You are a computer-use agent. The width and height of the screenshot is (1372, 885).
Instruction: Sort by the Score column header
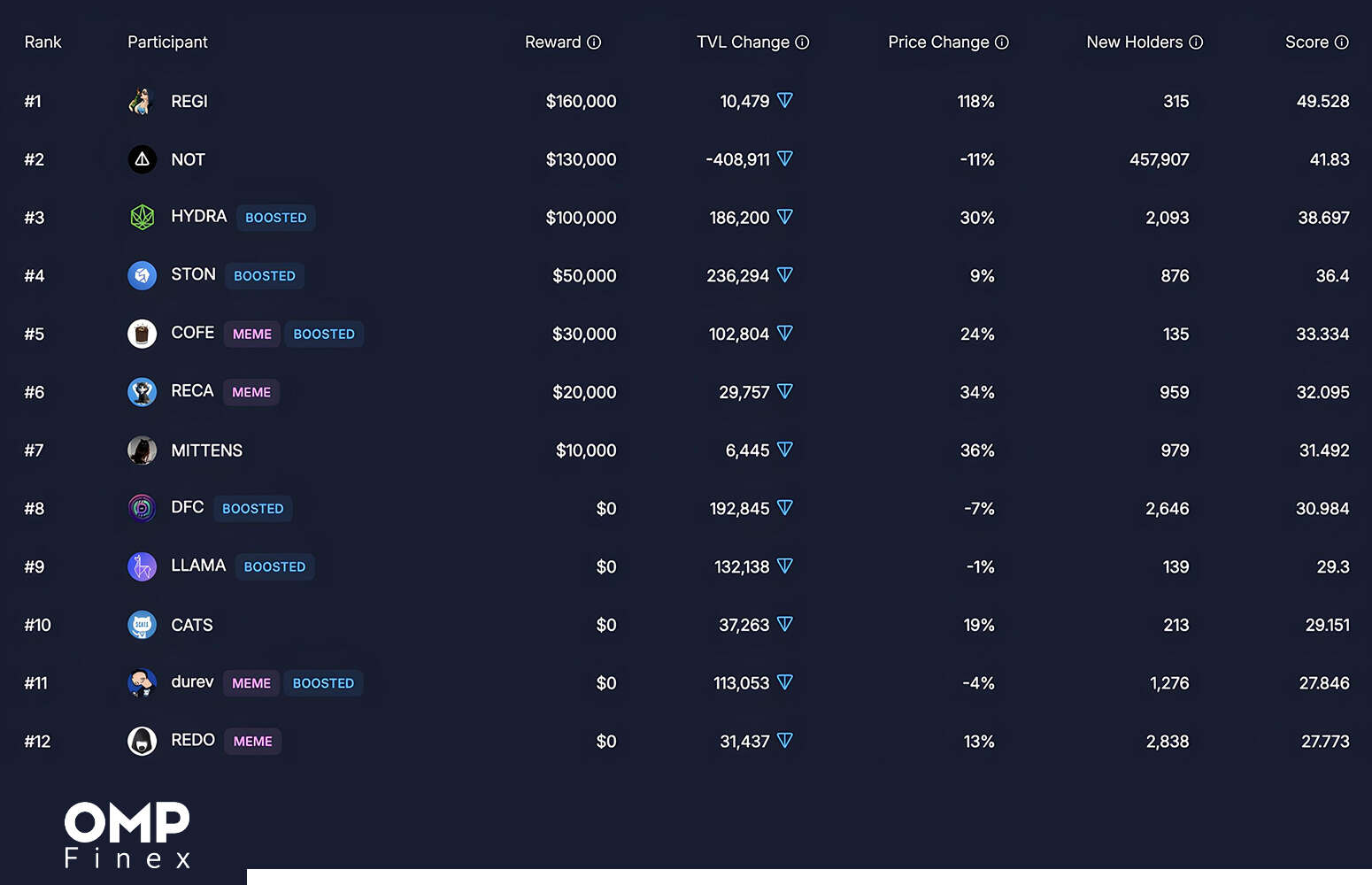click(1306, 42)
